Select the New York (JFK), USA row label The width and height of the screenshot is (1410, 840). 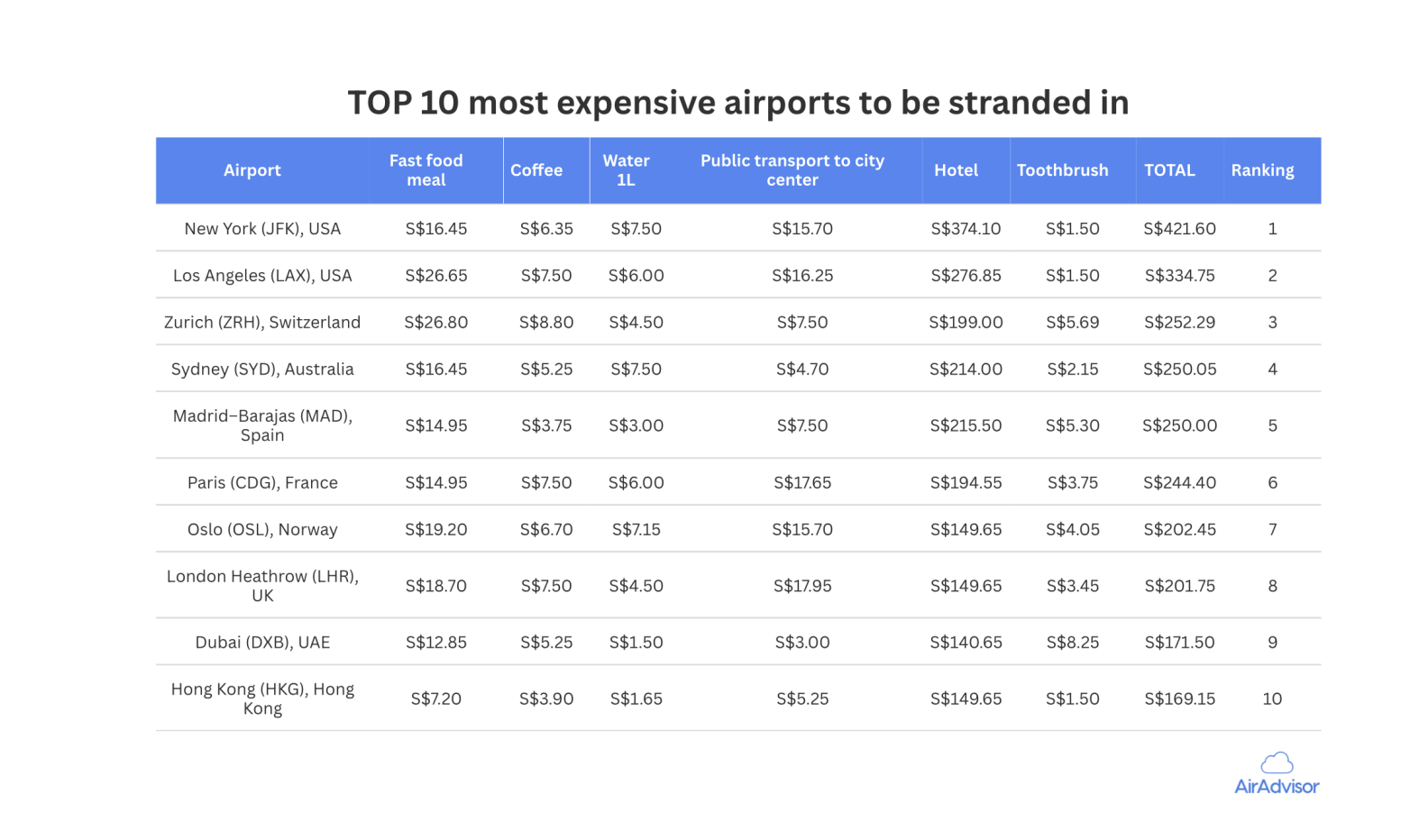[x=262, y=229]
